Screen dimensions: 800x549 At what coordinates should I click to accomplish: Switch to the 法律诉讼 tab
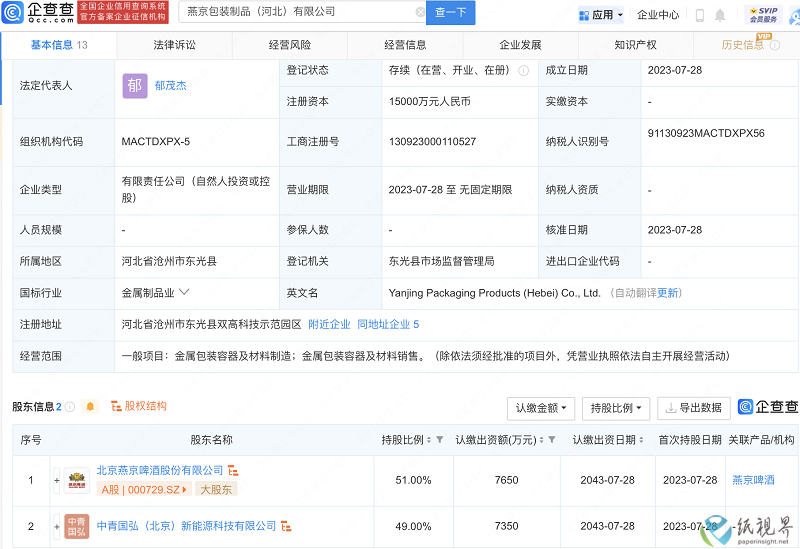tap(174, 45)
